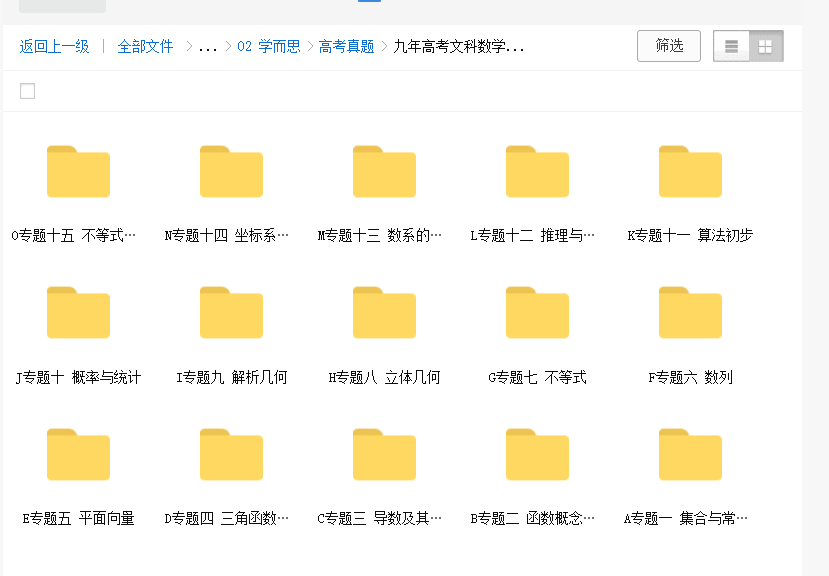This screenshot has height=576, width=829.
Task: Open the J专题十 概率与统计 folder icon
Action: pos(78,313)
